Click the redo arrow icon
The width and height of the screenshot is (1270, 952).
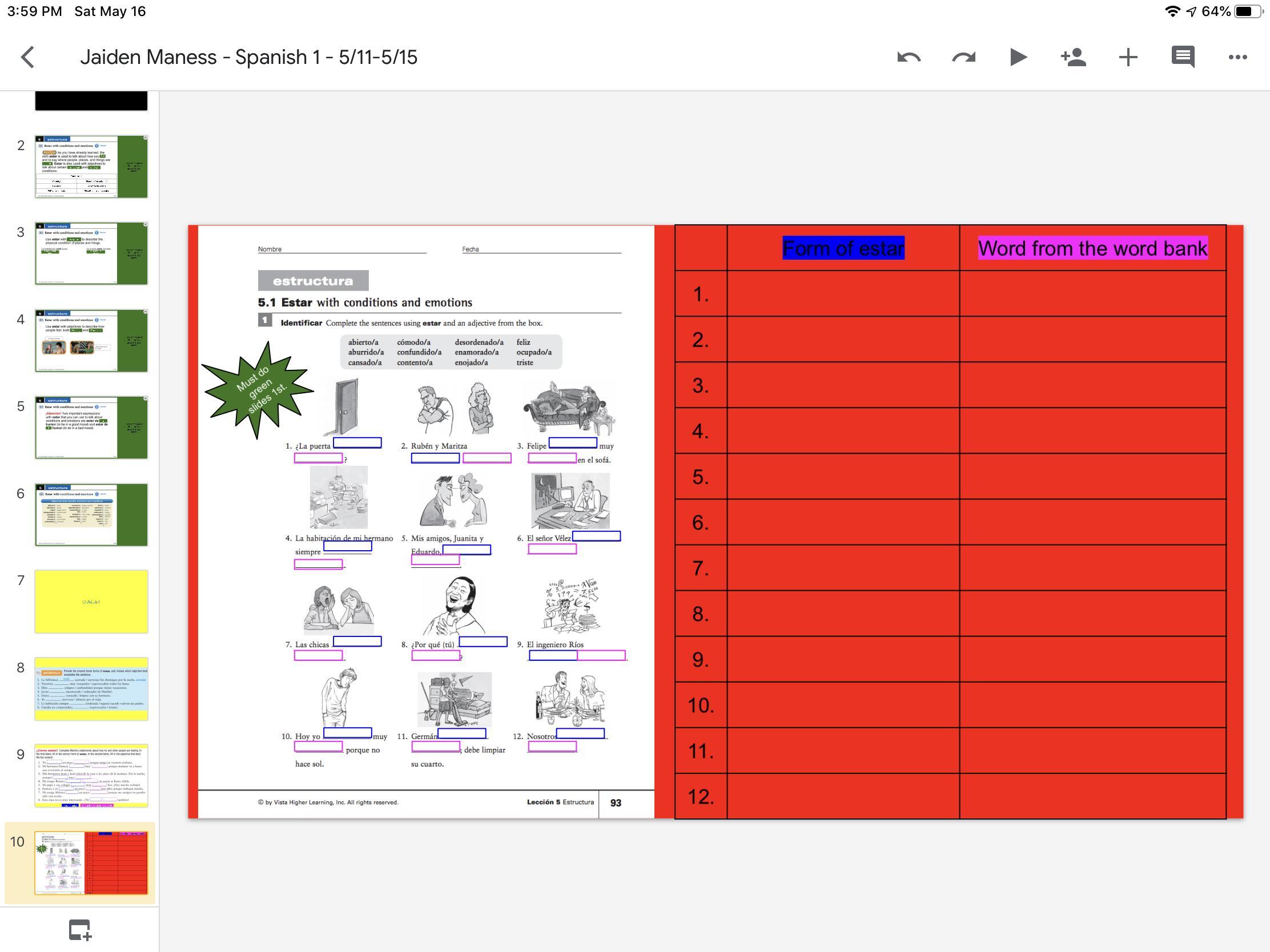[x=963, y=57]
